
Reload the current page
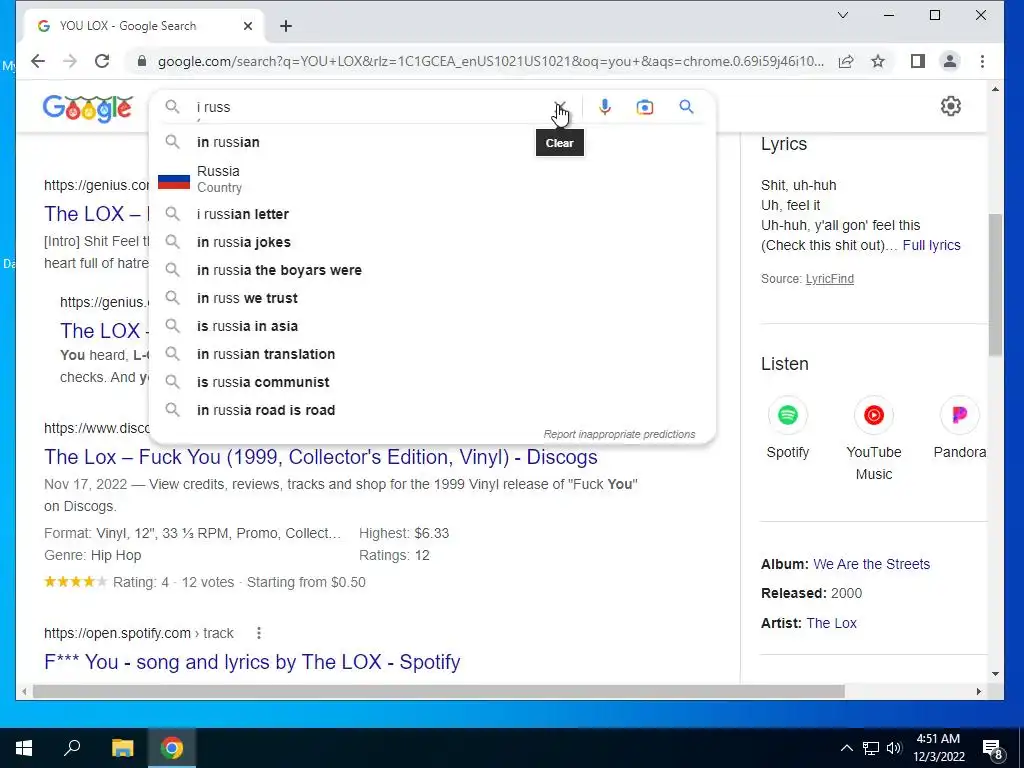(102, 61)
